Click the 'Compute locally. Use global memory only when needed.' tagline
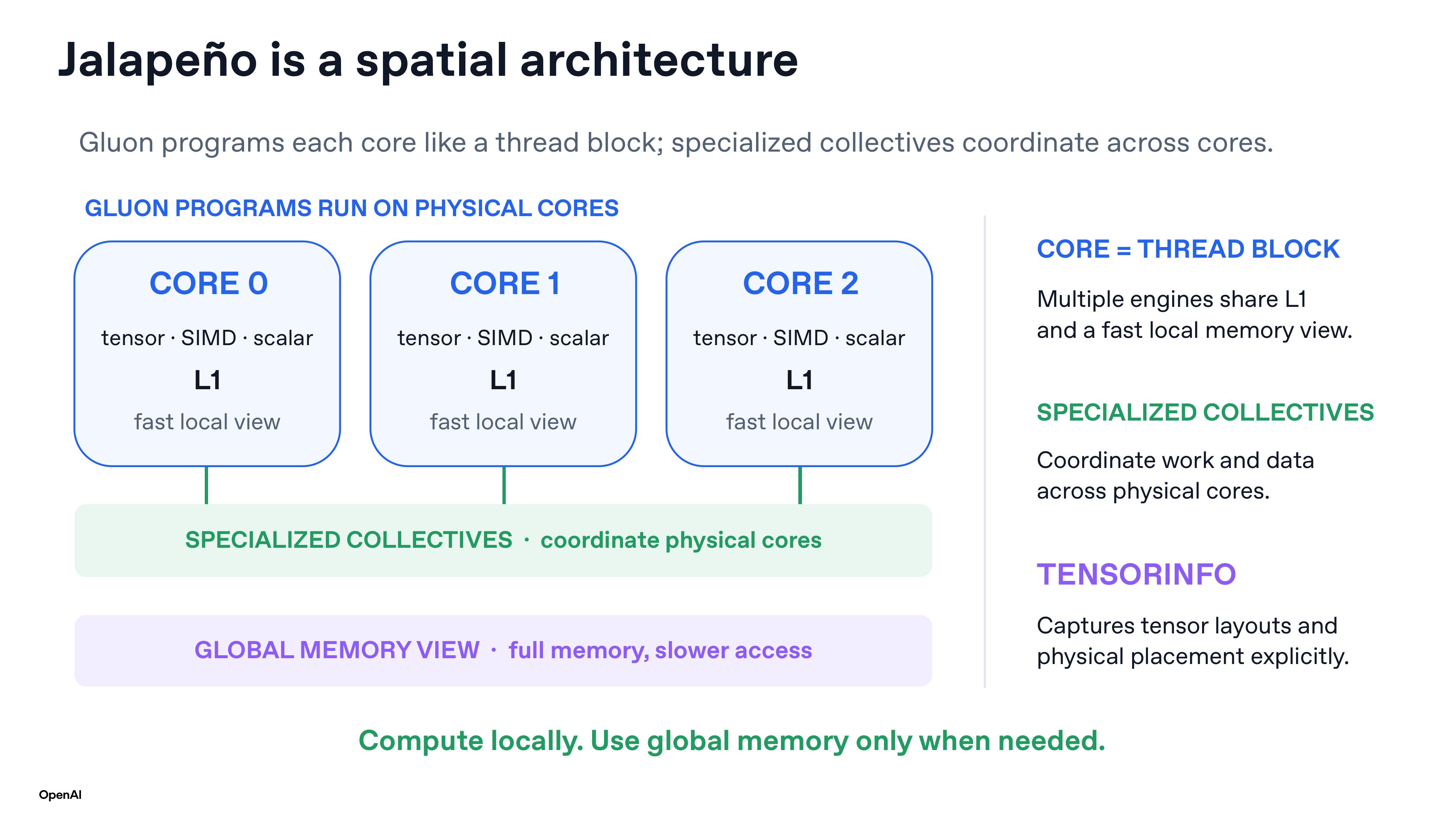The image size is (1456, 820). click(x=732, y=741)
